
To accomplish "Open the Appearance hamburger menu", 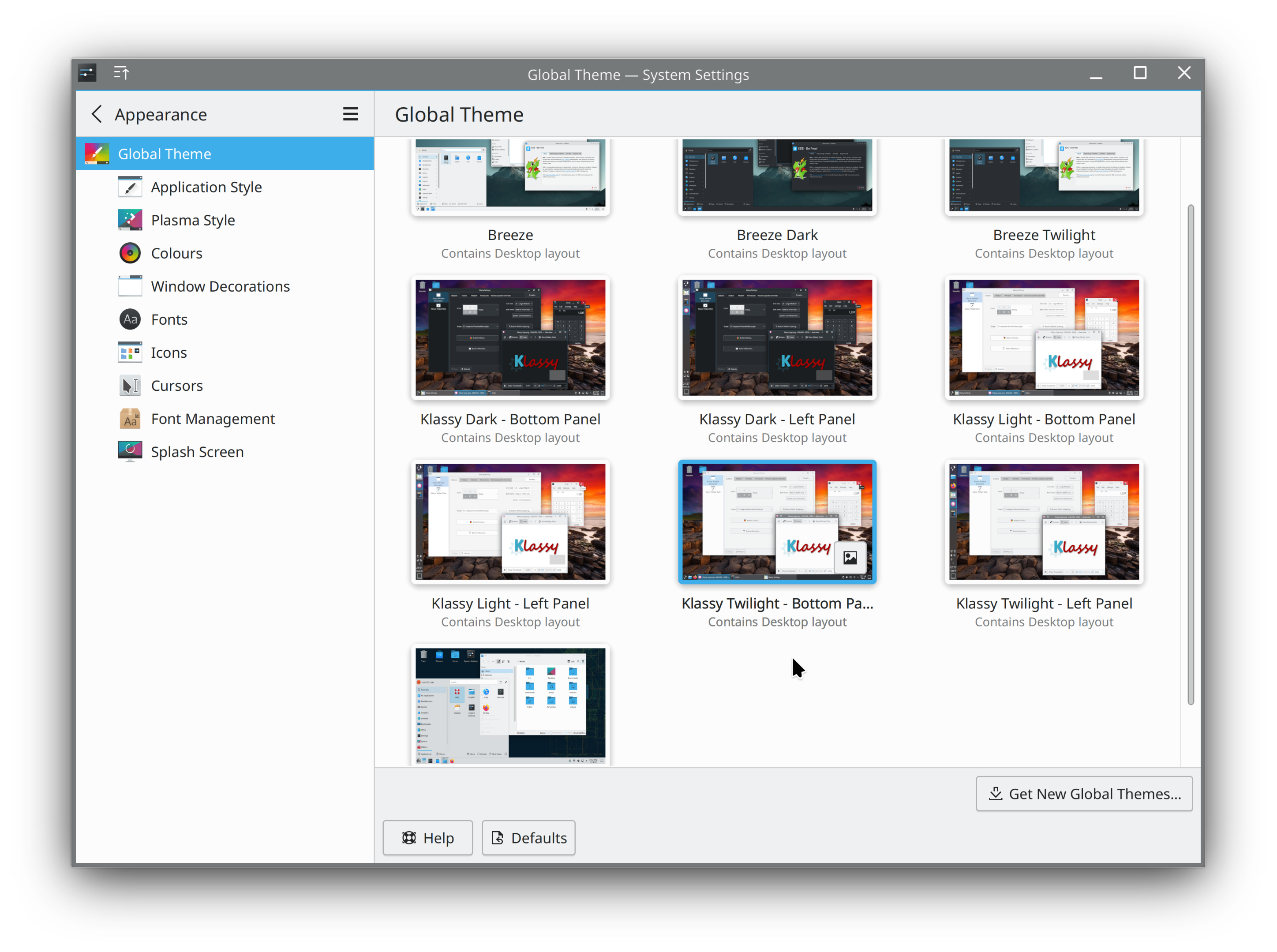I will pos(350,114).
